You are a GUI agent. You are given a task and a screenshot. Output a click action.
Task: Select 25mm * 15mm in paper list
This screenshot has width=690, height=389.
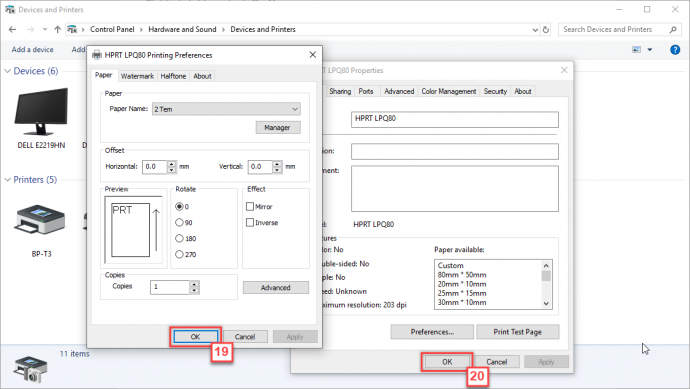462,293
